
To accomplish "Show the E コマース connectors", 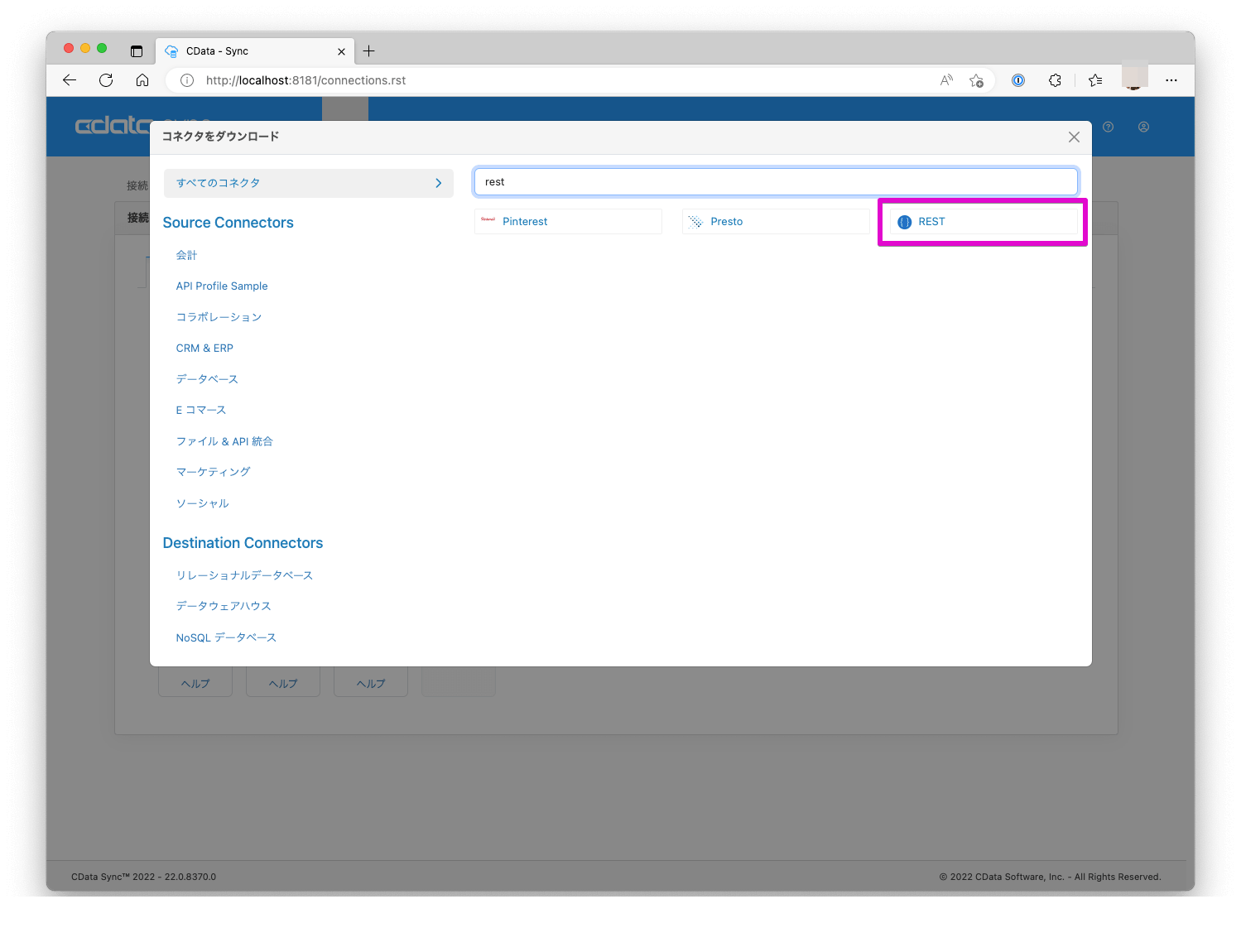I will pyautogui.click(x=201, y=410).
